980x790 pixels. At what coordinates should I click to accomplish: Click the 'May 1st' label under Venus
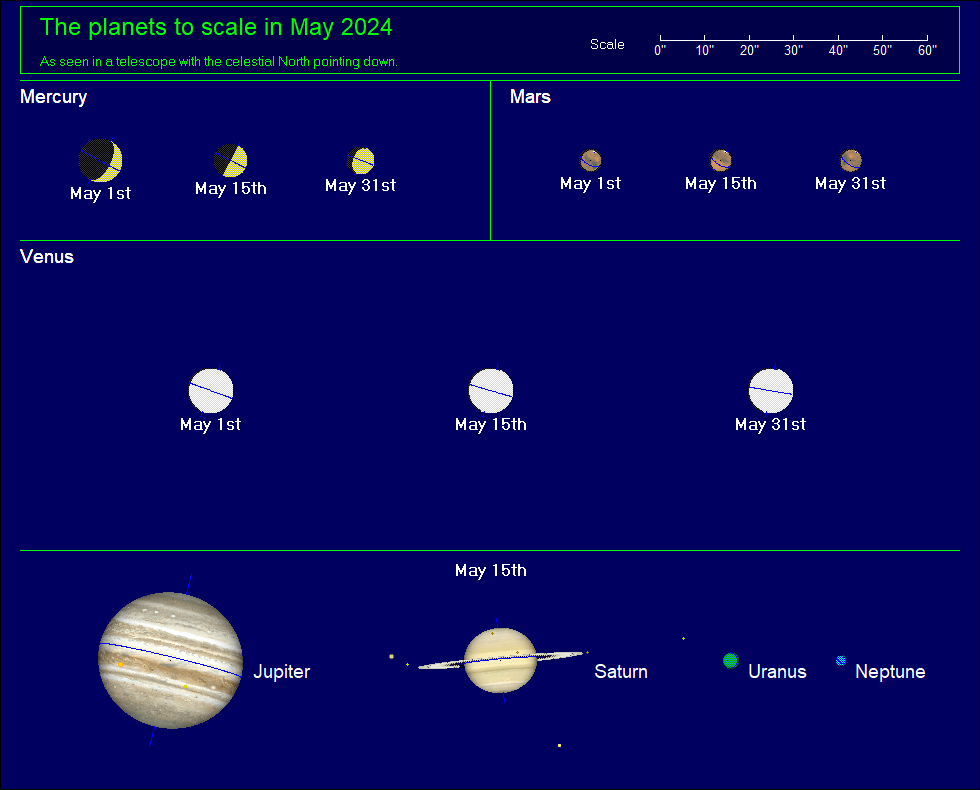point(210,424)
